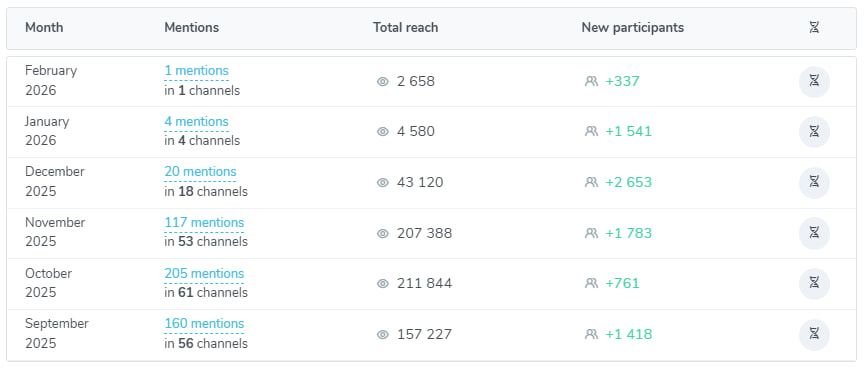Click the '2 658' total reach value
This screenshot has height=372, width=867.
pyautogui.click(x=416, y=82)
